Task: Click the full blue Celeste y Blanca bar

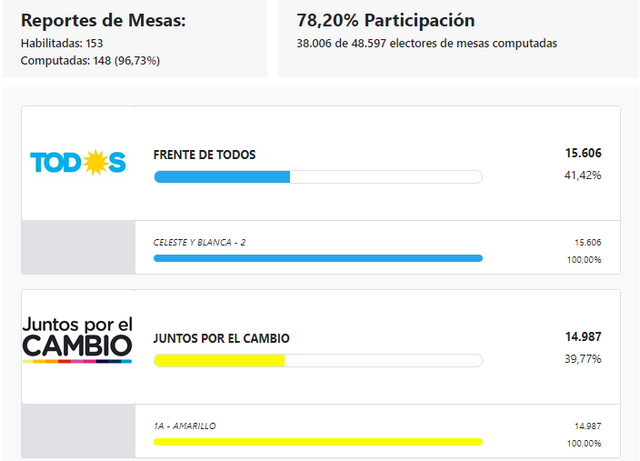Action: [x=318, y=258]
